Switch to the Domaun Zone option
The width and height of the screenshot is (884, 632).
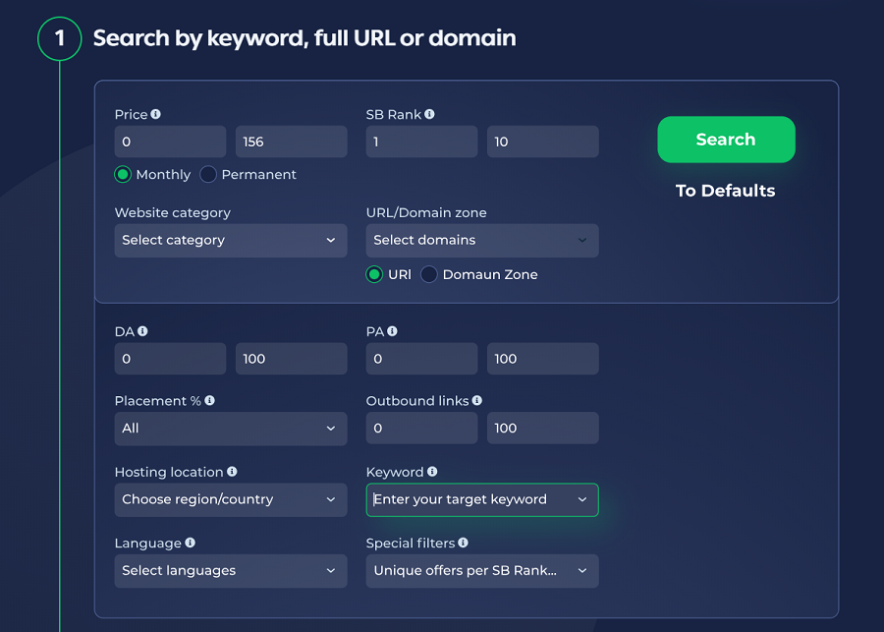click(x=428, y=274)
